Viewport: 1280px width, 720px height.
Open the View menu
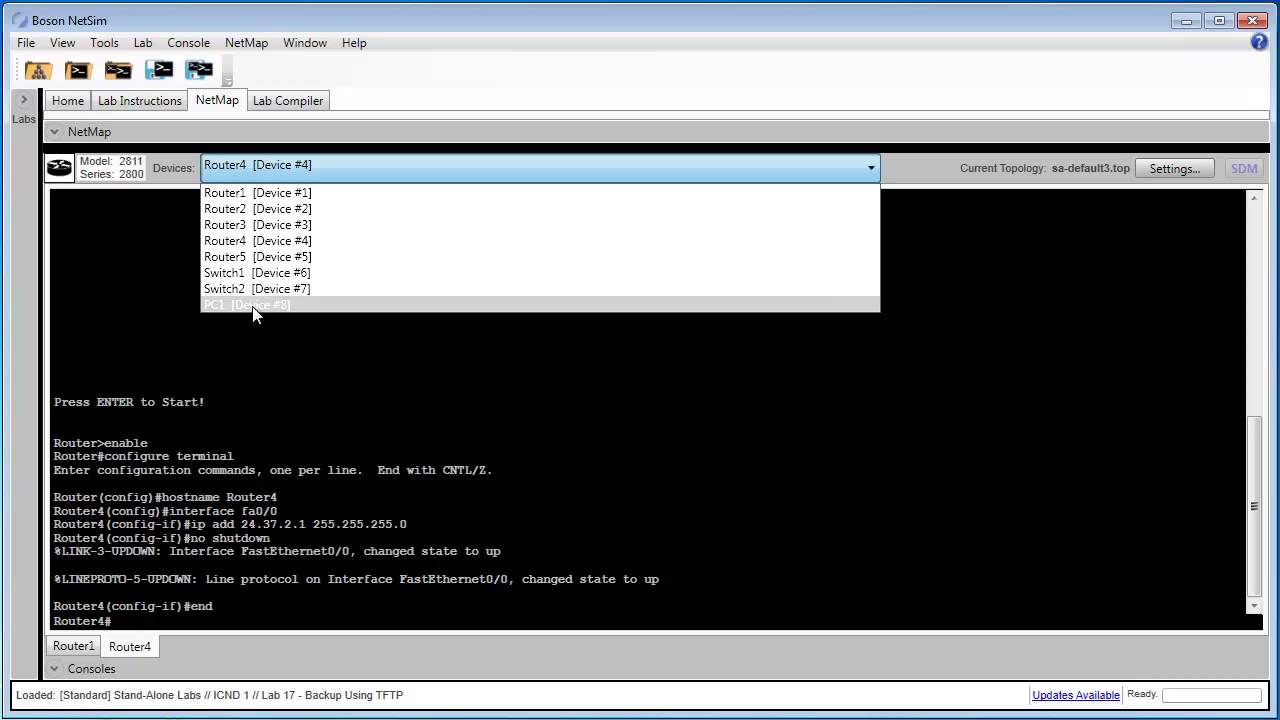(62, 43)
